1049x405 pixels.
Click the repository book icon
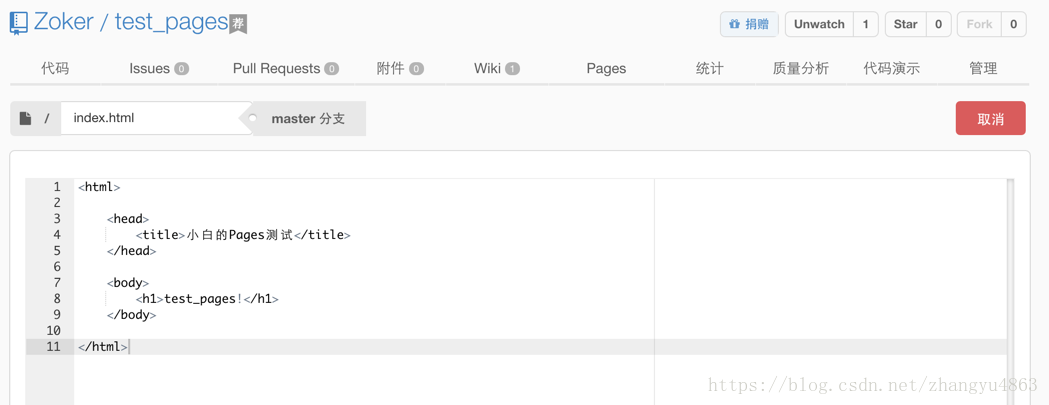point(19,23)
